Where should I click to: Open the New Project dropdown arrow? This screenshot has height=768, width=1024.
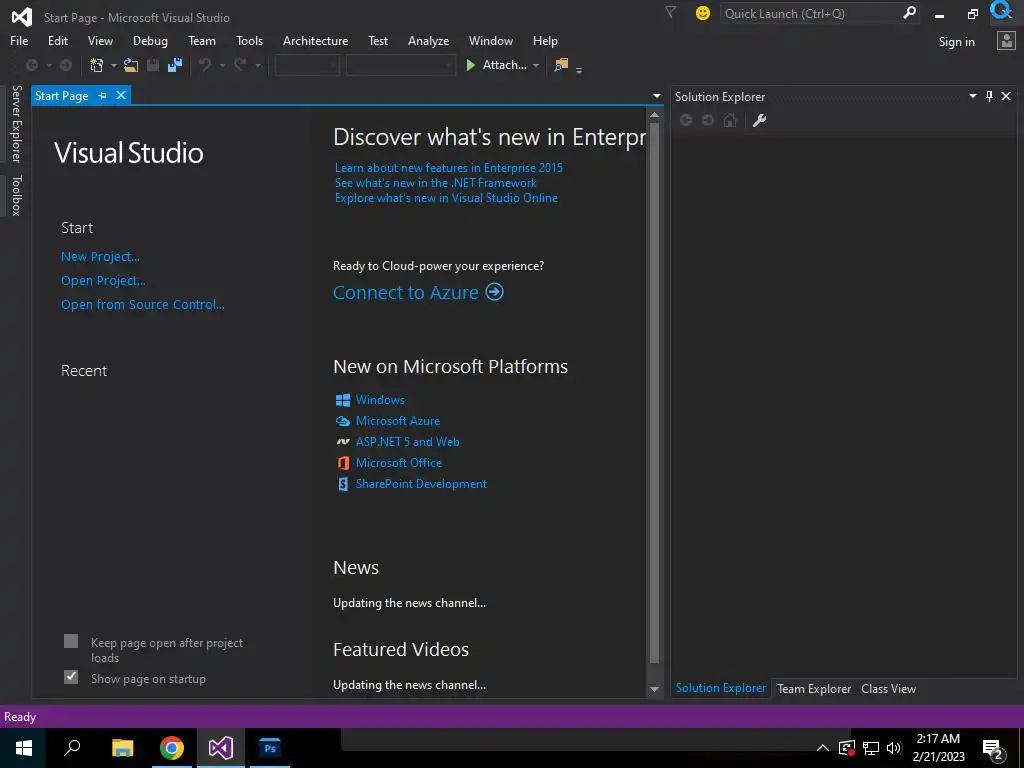(x=113, y=65)
